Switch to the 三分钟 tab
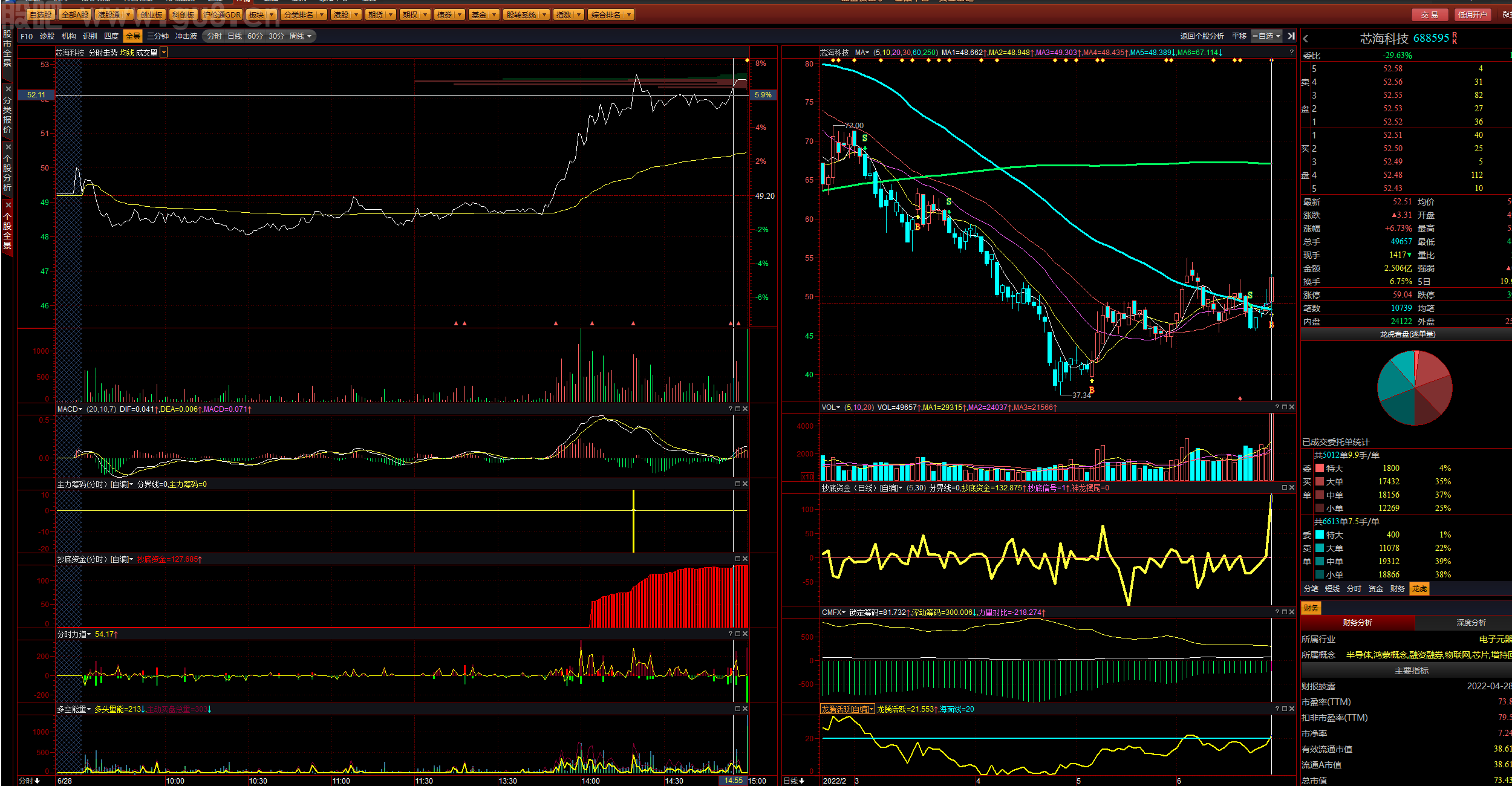The image size is (1512, 786). [158, 36]
